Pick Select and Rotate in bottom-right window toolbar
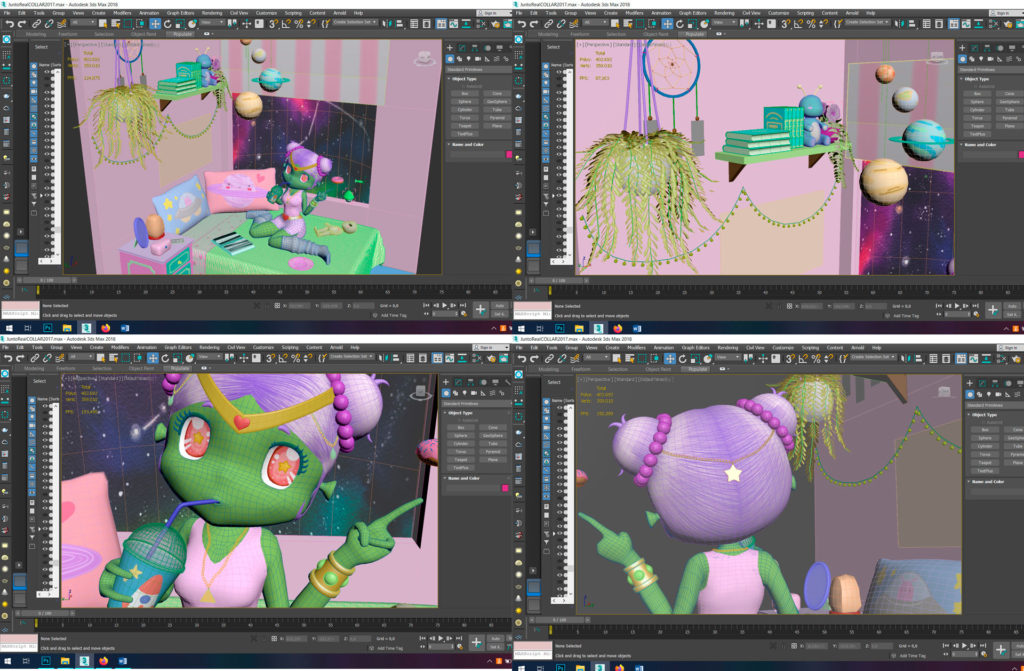The image size is (1024, 671). click(680, 356)
